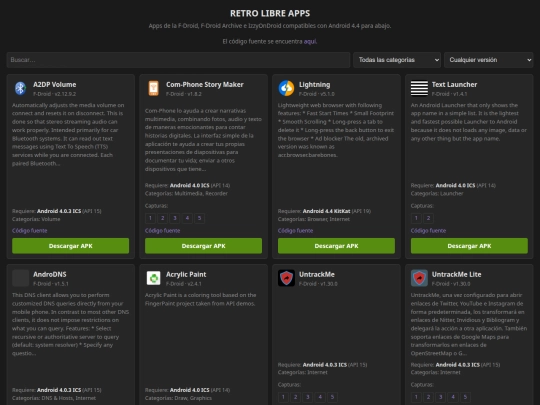The image size is (540, 405).
Task: Open screenshot 2 of UntrackMe Lite
Action: point(428,397)
